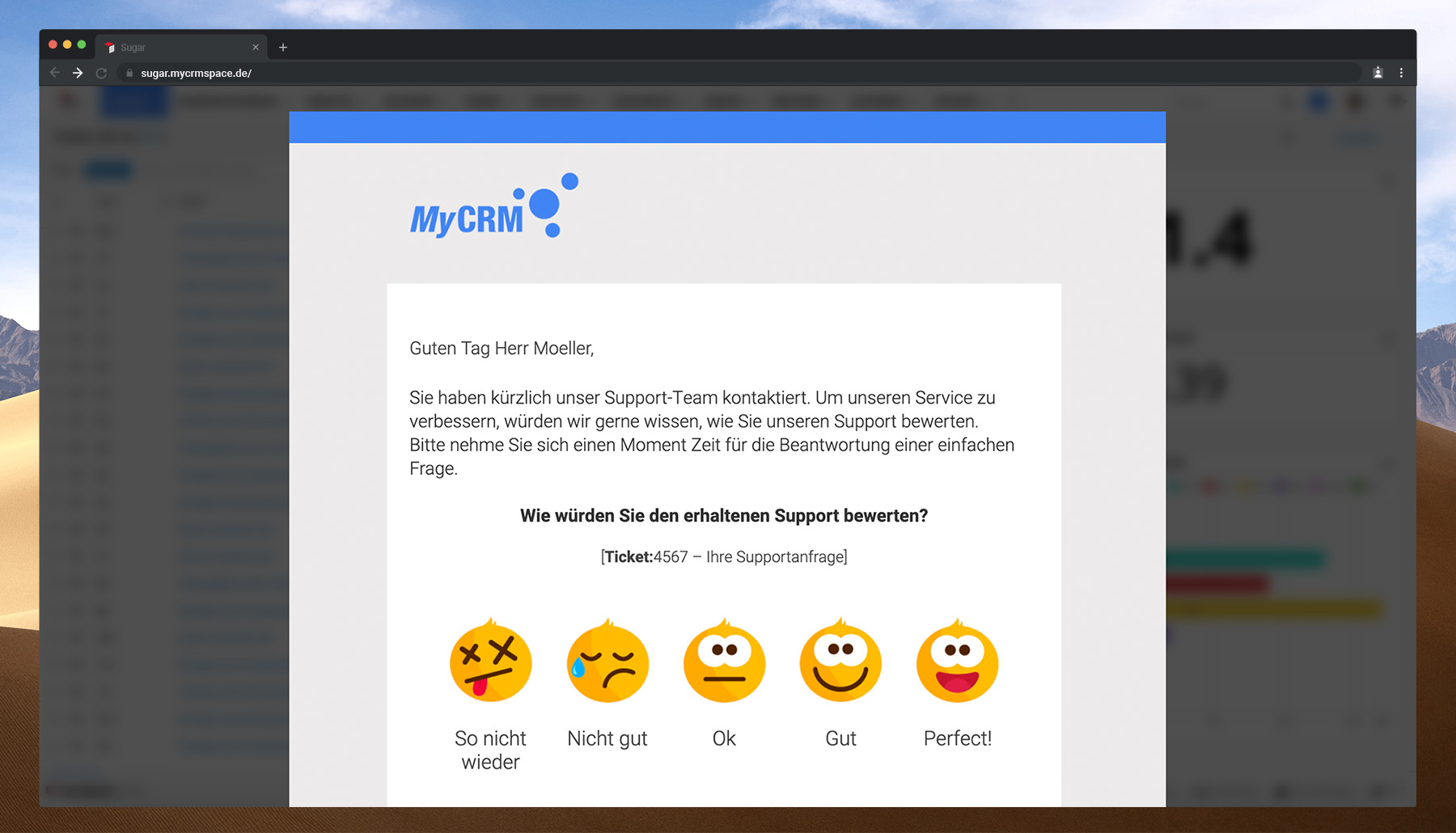The width and height of the screenshot is (1456, 833).
Task: Go back using the browser back arrow
Action: (55, 73)
